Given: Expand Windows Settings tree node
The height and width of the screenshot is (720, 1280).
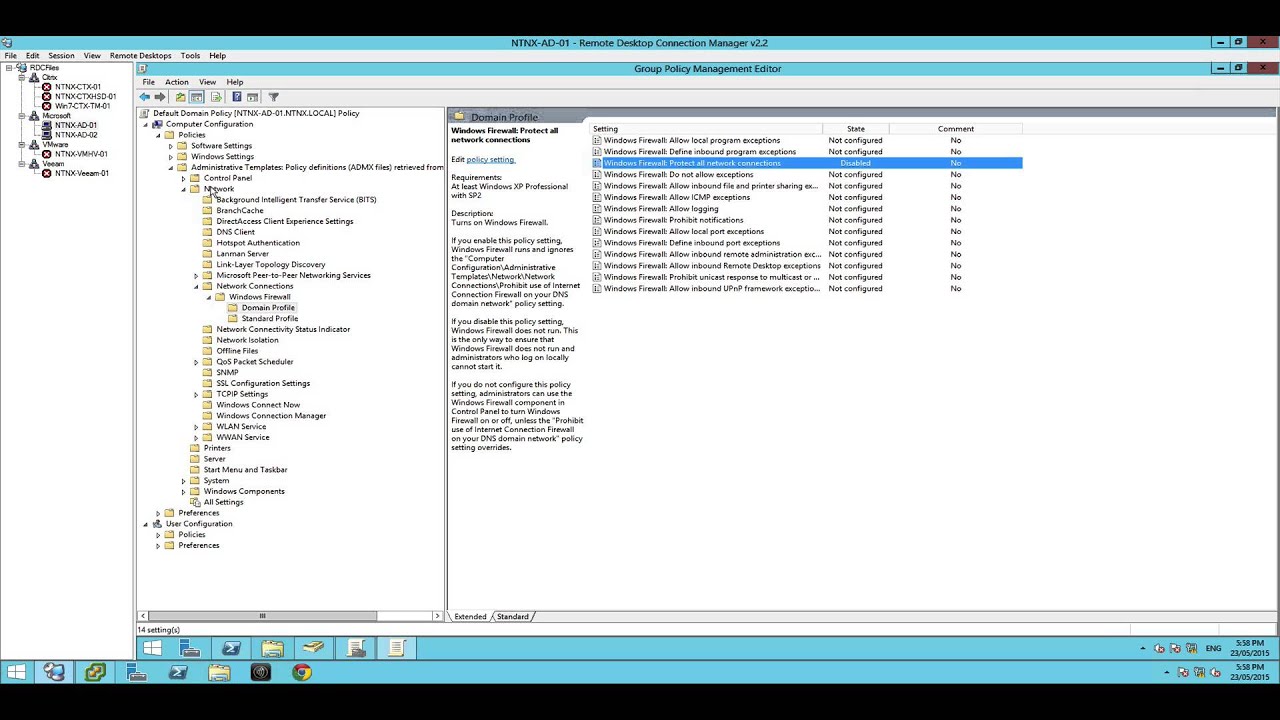Looking at the screenshot, I should pos(170,157).
